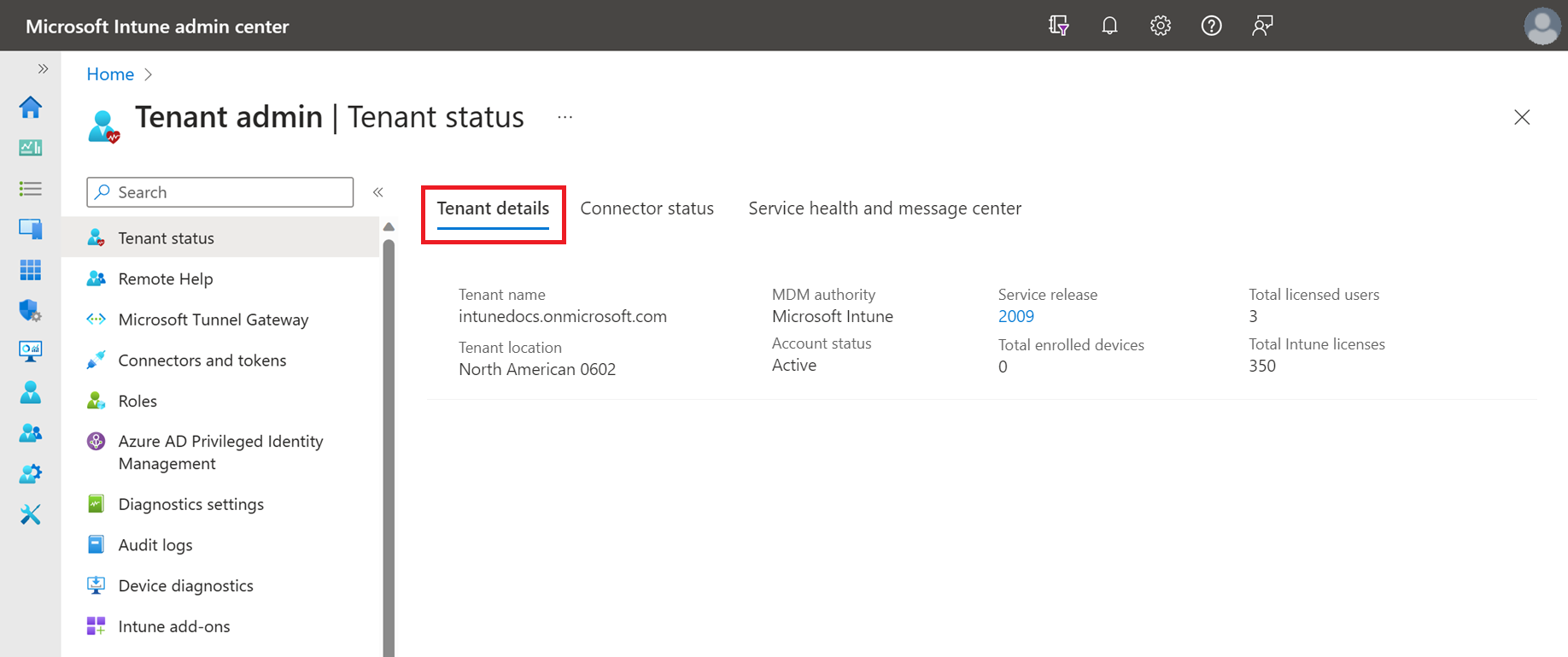Switch to the Tenant details tab
The width and height of the screenshot is (1568, 657).
pos(493,208)
